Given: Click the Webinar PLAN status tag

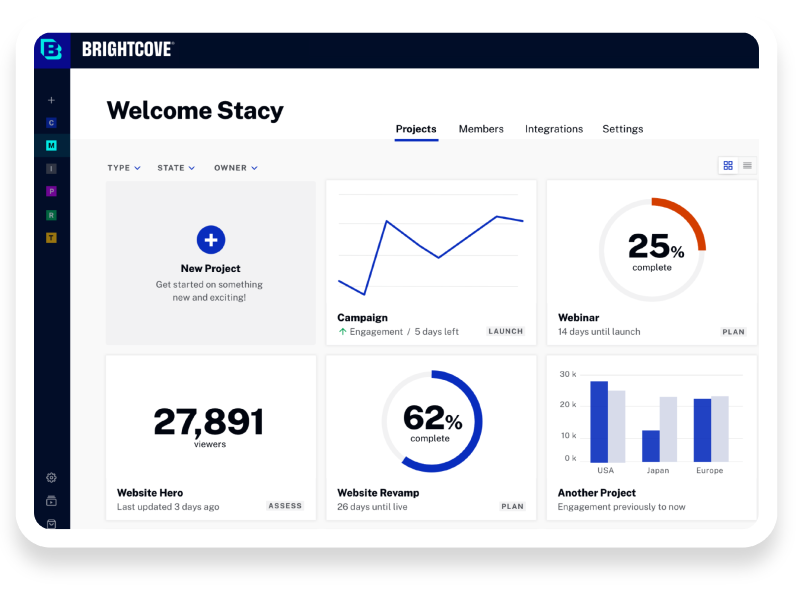Looking at the screenshot, I should click(x=733, y=332).
